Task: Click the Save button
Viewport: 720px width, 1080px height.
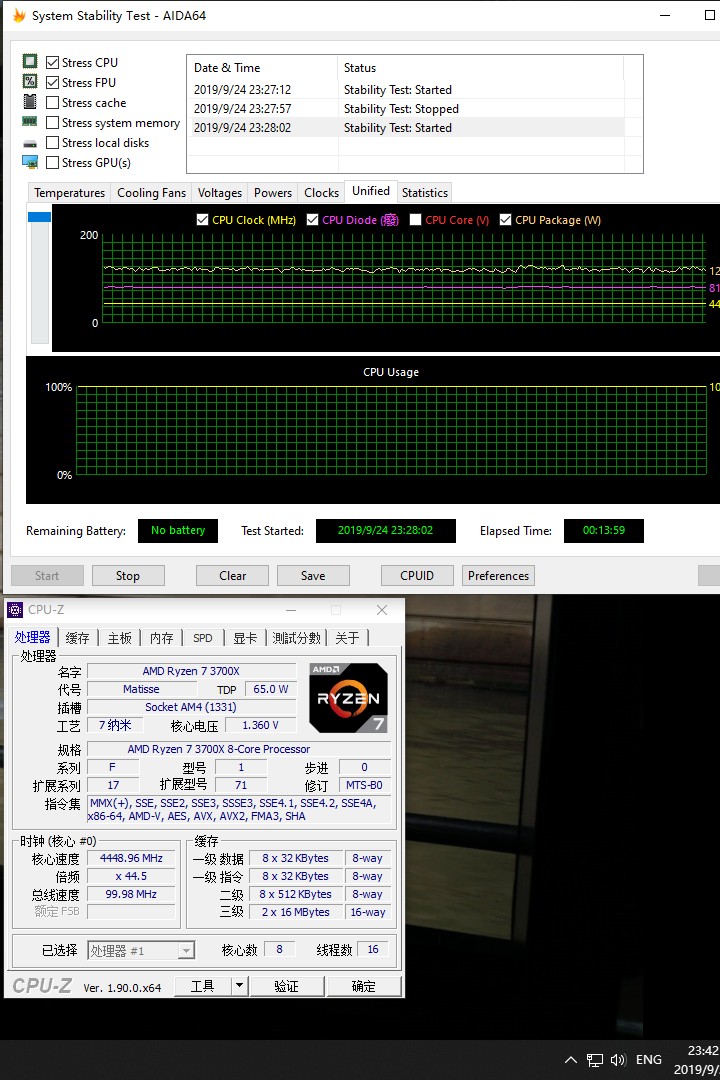Action: point(313,576)
